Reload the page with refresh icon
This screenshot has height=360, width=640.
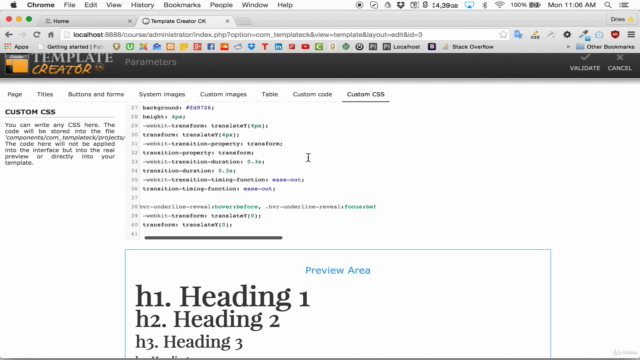point(37,35)
